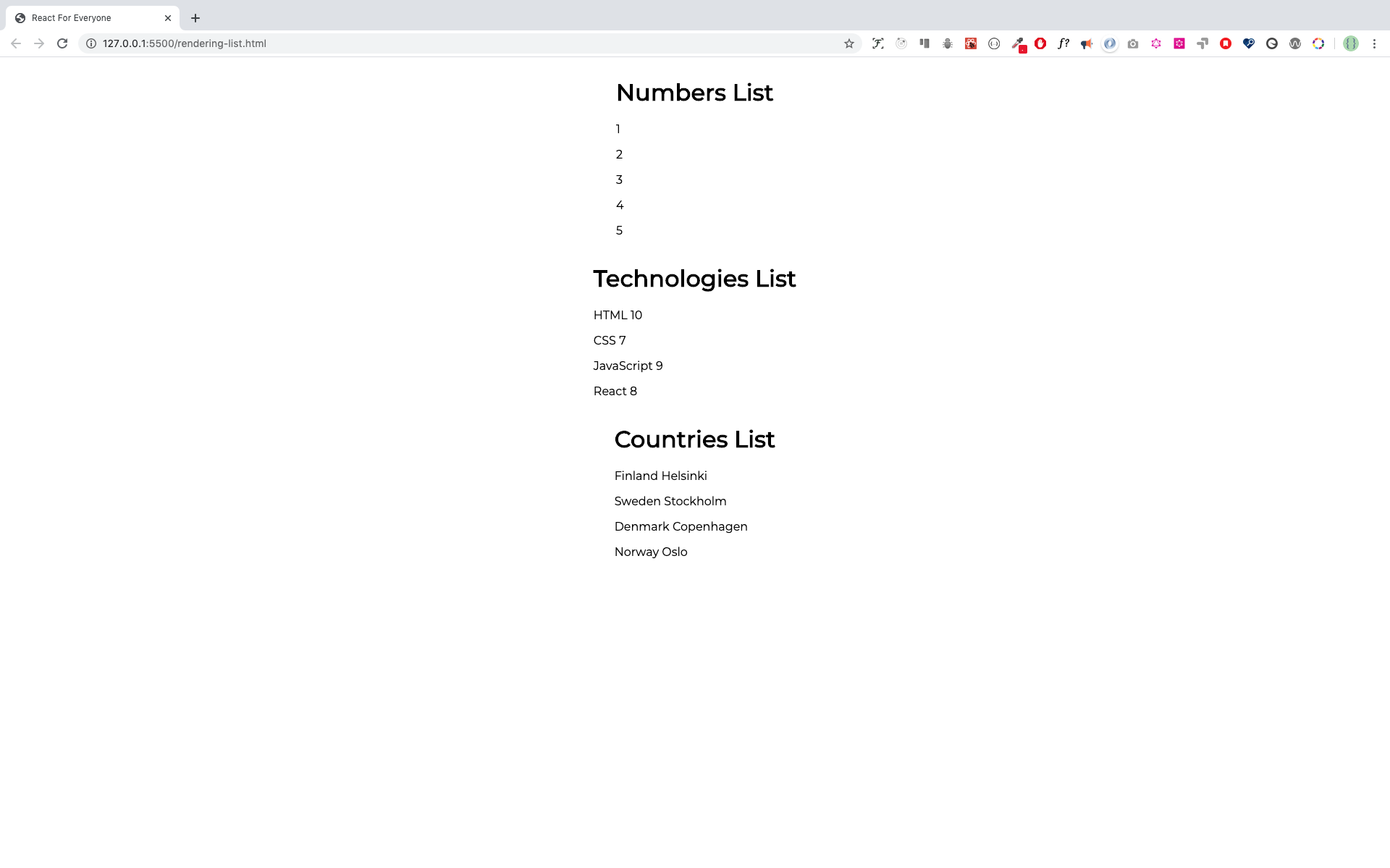Image resolution: width=1390 pixels, height=868 pixels.
Task: Go forward with the forward arrow
Action: 39,43
